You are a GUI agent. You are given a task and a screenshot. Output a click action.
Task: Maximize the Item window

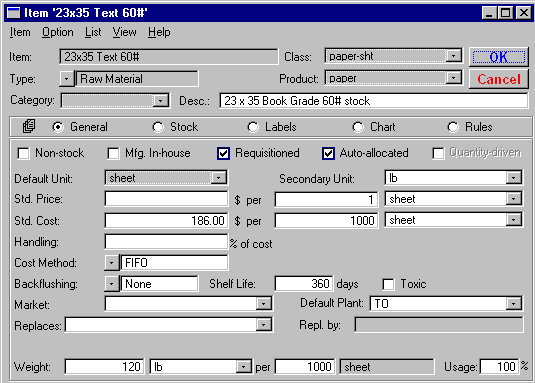[x=505, y=13]
